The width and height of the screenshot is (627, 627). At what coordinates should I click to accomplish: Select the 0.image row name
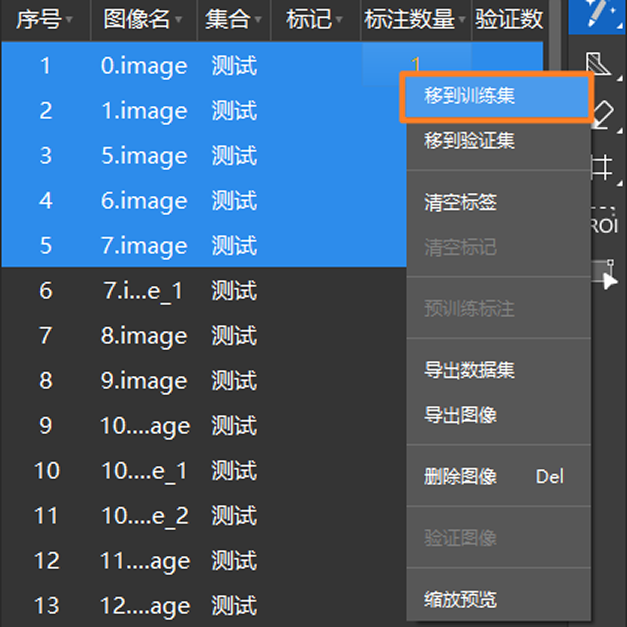pos(144,65)
